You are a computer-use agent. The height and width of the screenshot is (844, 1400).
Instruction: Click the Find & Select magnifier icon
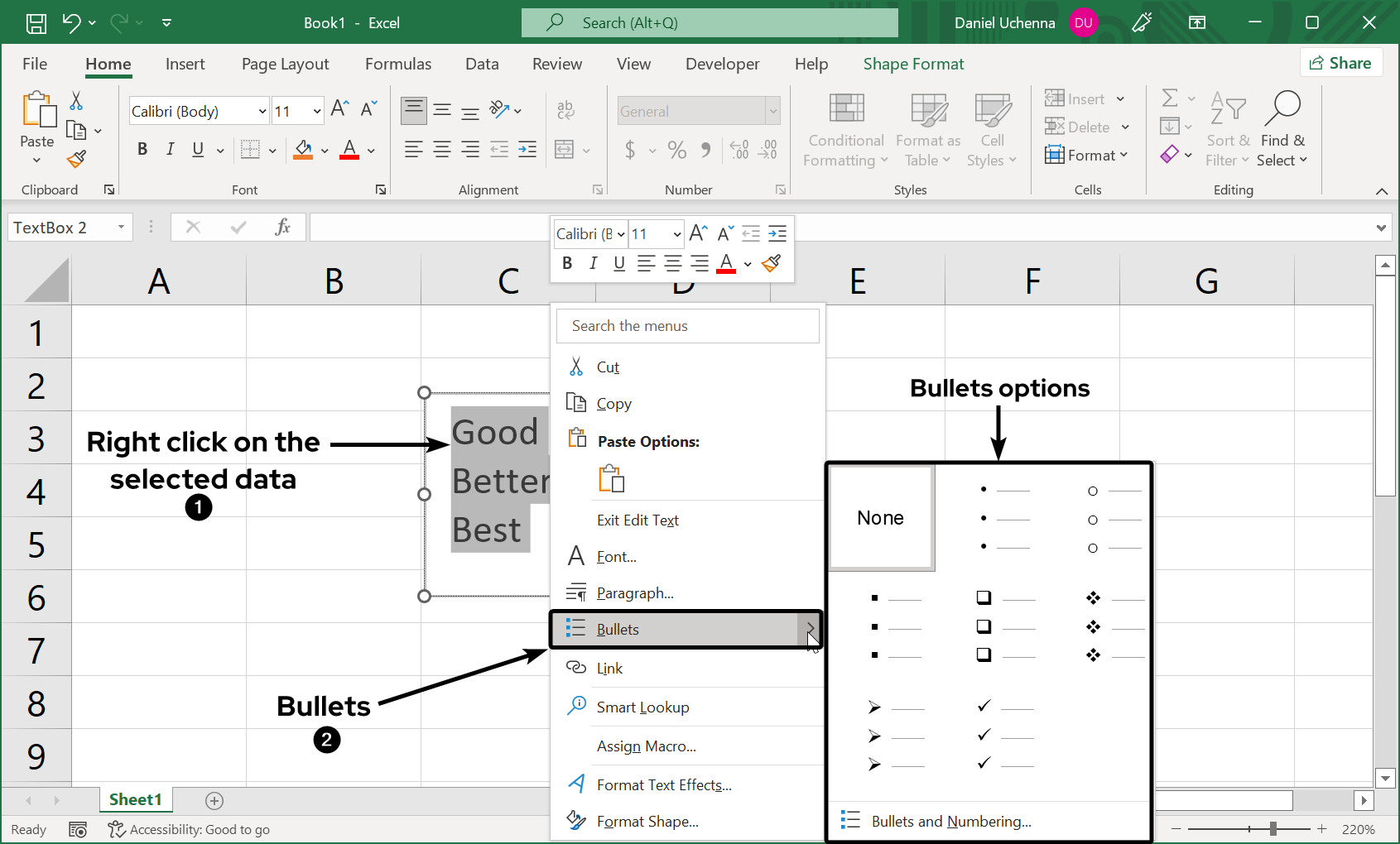pyautogui.click(x=1282, y=108)
